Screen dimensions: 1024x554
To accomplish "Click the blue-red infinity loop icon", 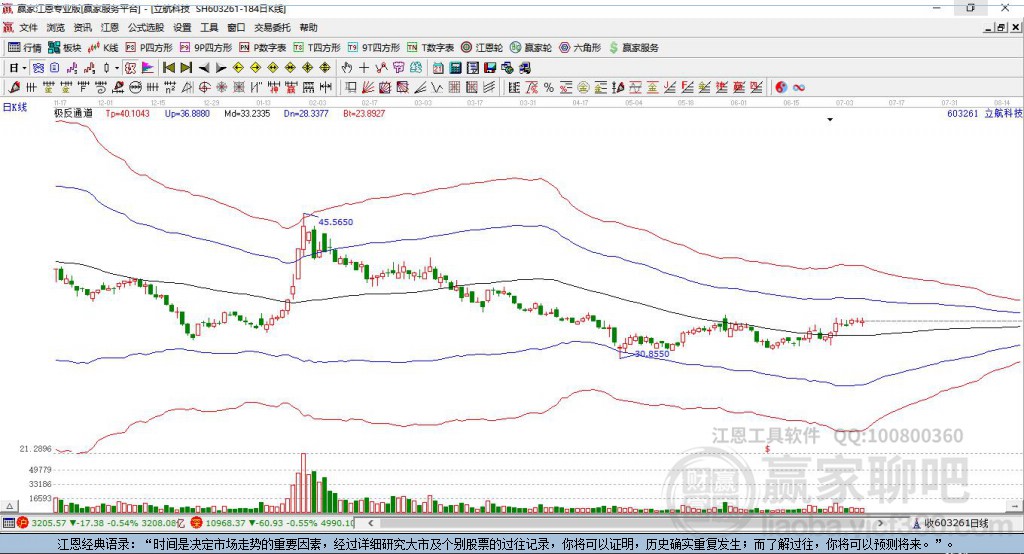I will [798, 87].
